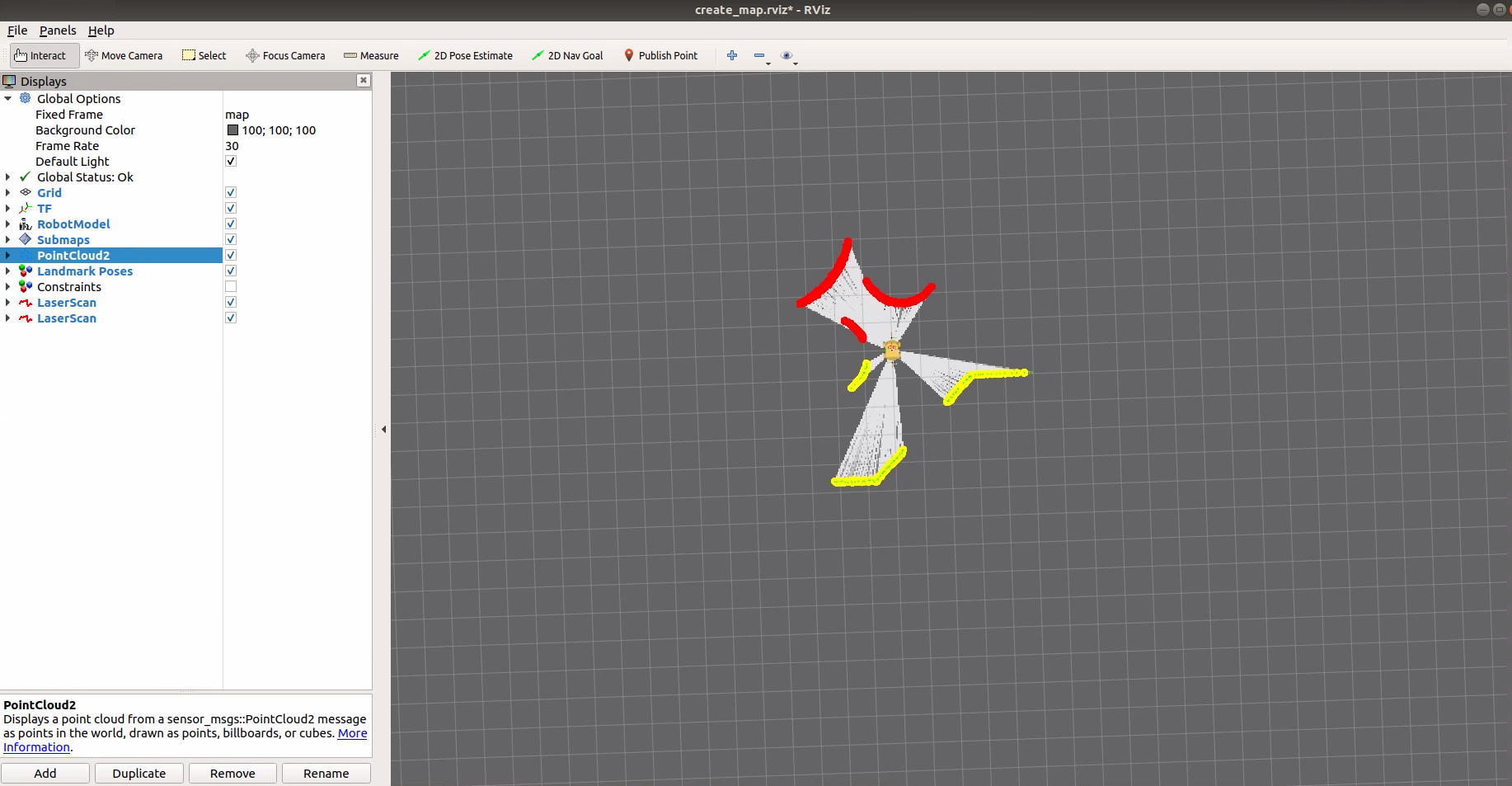Click the Background Color swatch
1512x786 pixels.
tap(232, 130)
